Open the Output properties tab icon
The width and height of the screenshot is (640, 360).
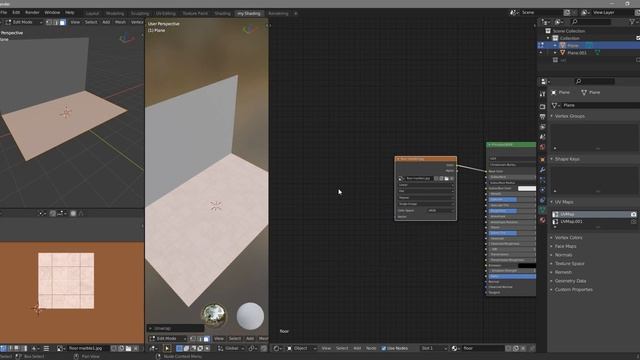[x=542, y=117]
